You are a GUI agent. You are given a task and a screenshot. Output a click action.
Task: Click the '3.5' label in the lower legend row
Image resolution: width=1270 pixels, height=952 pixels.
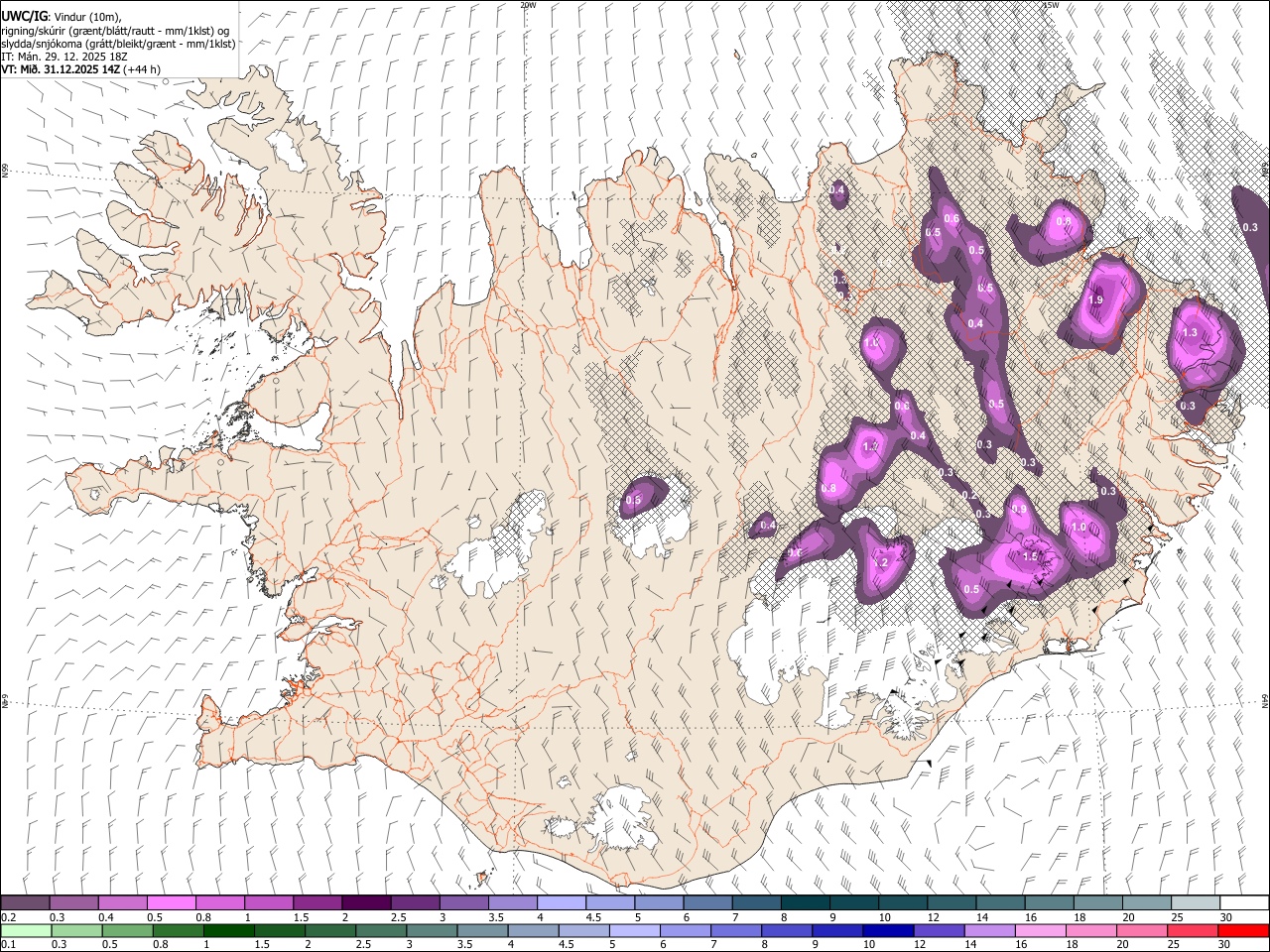click(464, 944)
